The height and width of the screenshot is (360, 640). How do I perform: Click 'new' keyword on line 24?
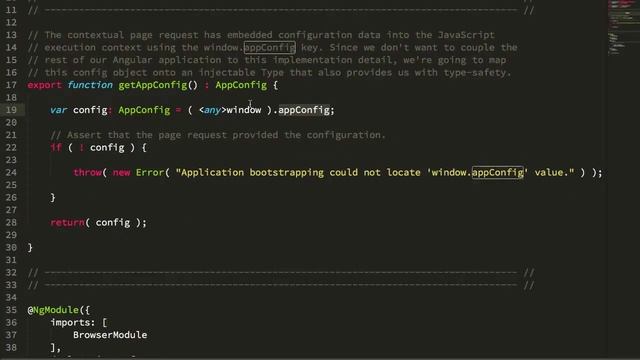(121, 172)
